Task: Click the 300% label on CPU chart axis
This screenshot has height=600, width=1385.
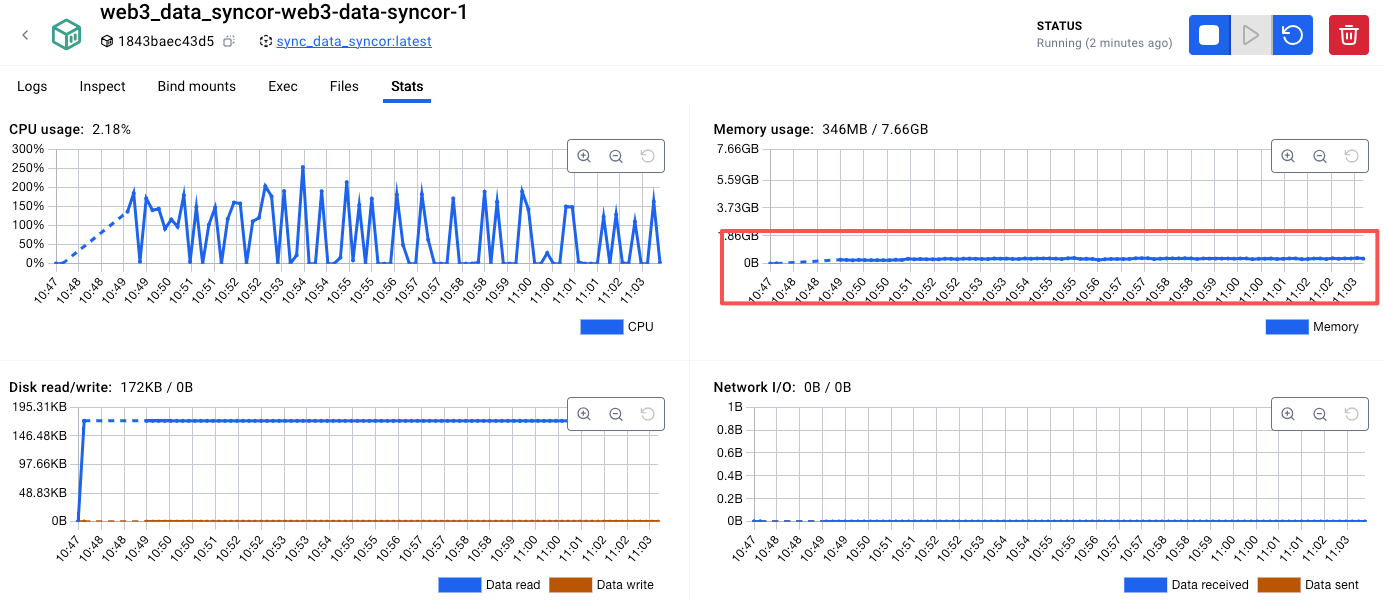Action: pos(27,149)
